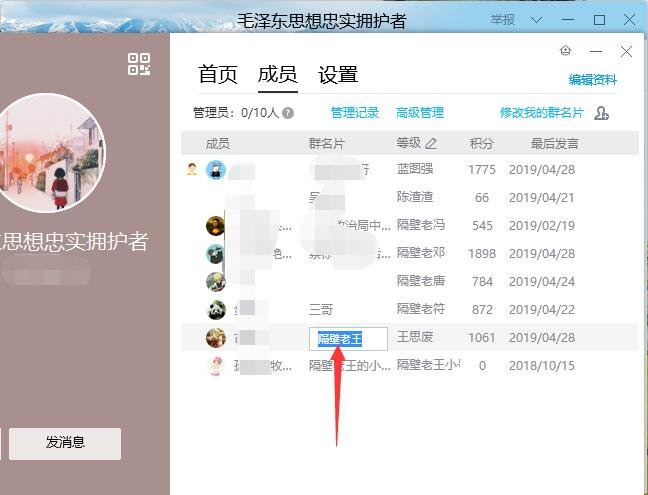Click the Mona Lisa avatar in 隔壁老冯 row
Image resolution: width=648 pixels, height=495 pixels.
[215, 226]
